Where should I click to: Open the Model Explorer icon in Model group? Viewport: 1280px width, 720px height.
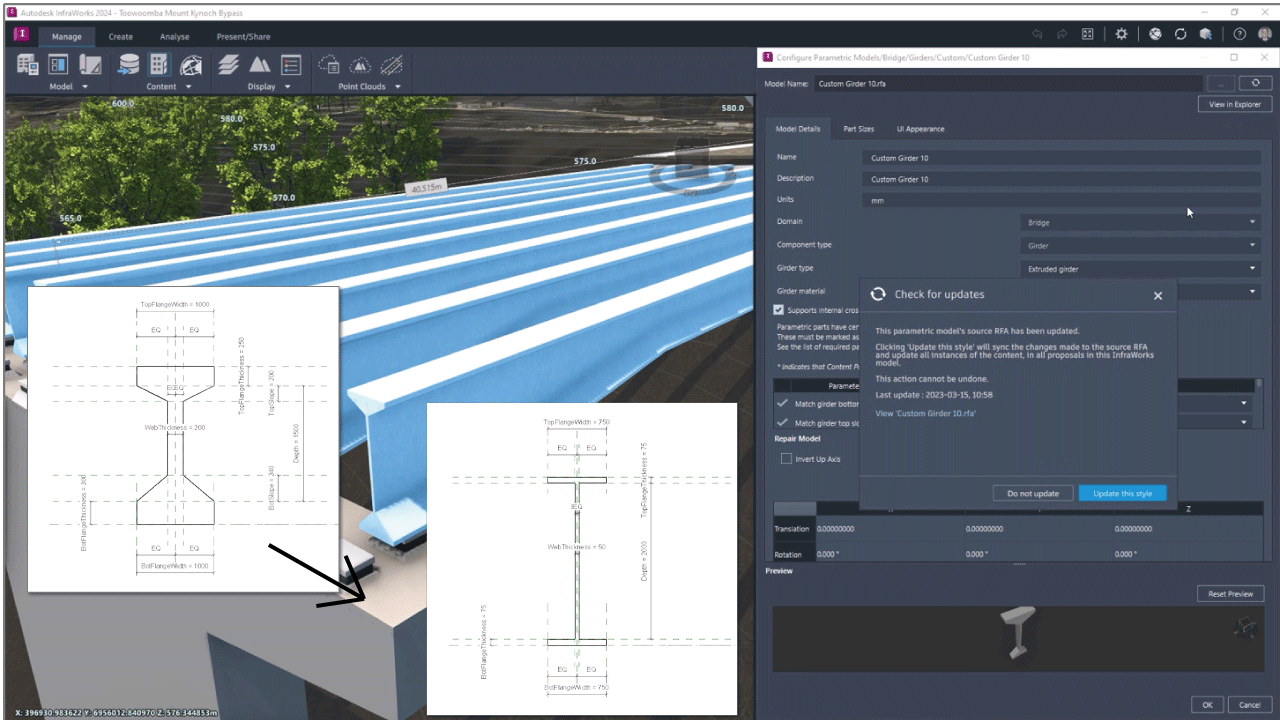tap(27, 65)
